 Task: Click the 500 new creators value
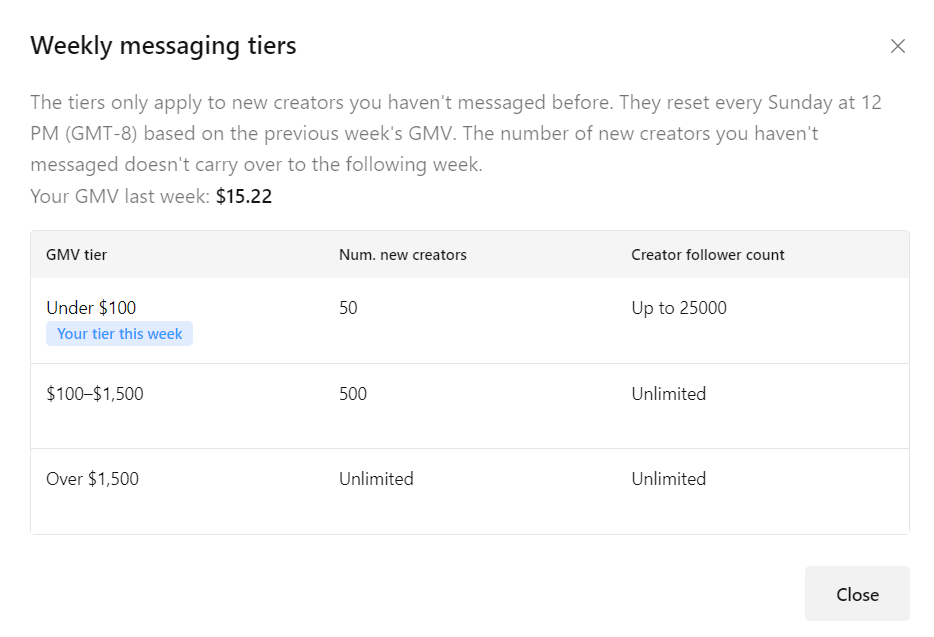(353, 394)
